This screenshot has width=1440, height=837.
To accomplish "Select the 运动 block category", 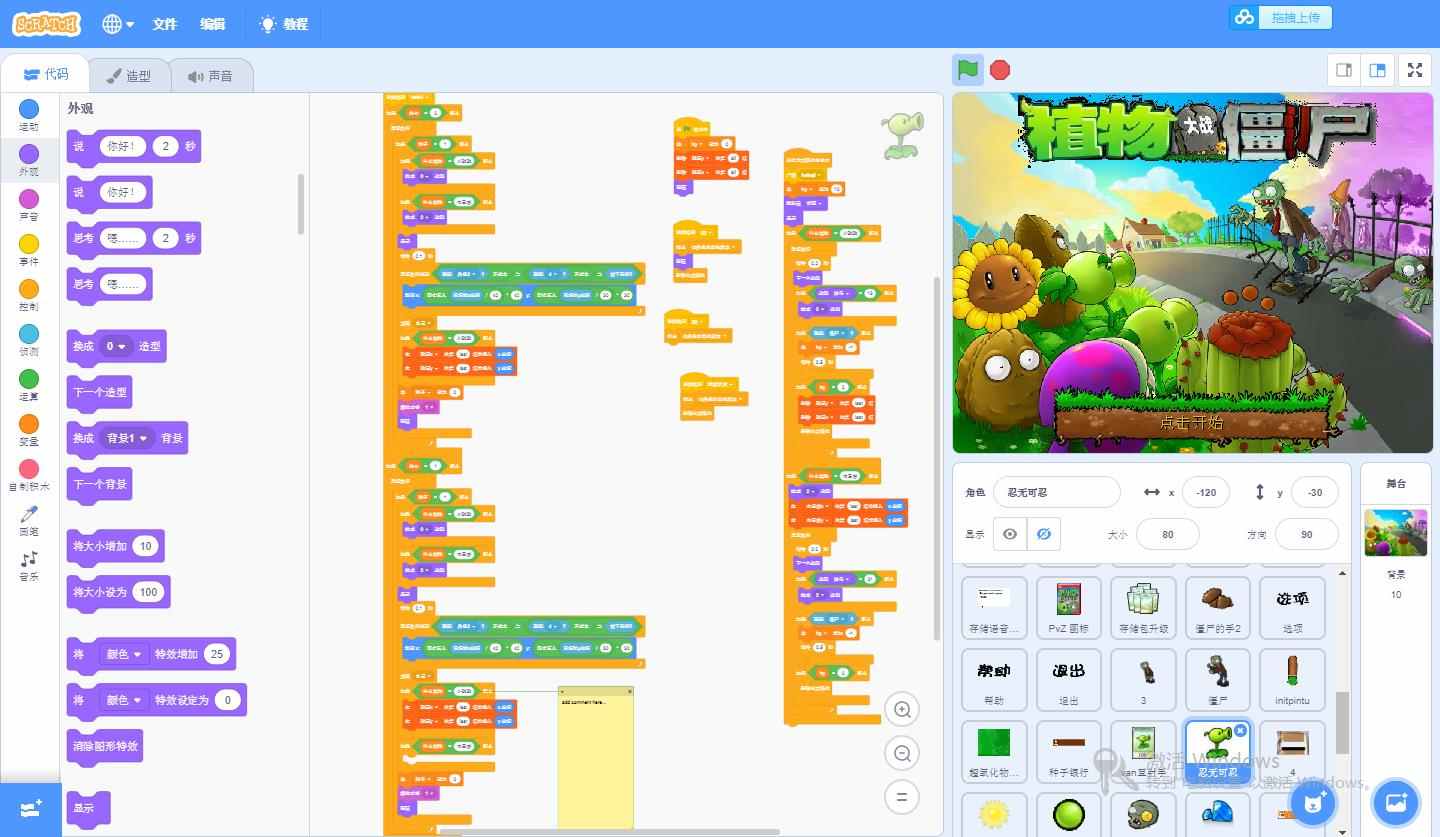I will tap(29, 115).
